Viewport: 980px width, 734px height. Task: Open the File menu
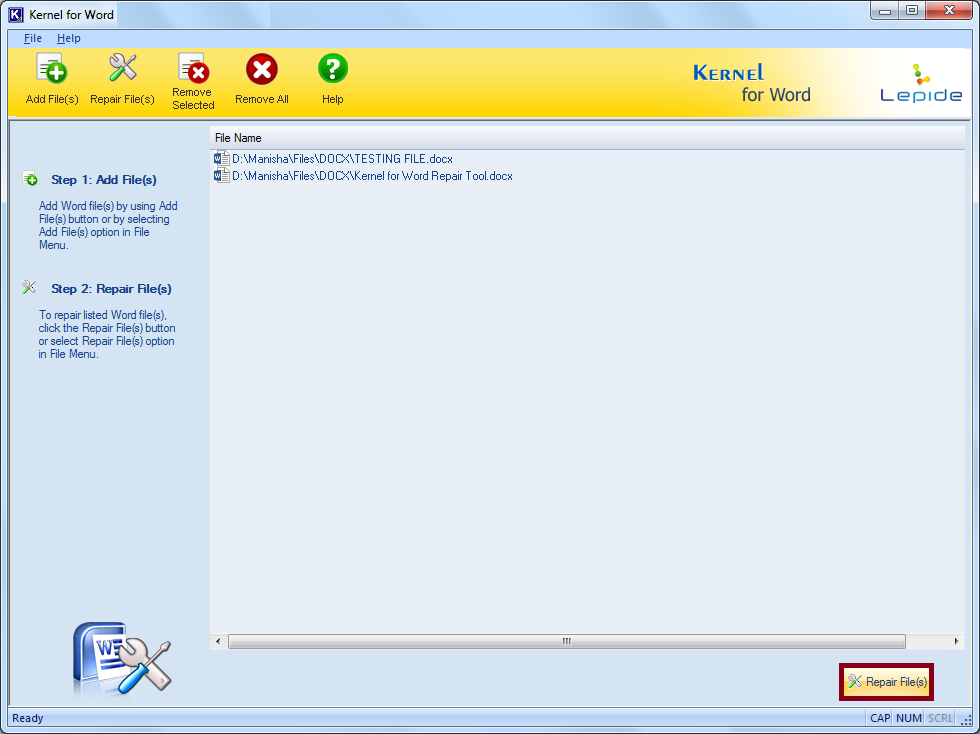click(x=32, y=38)
